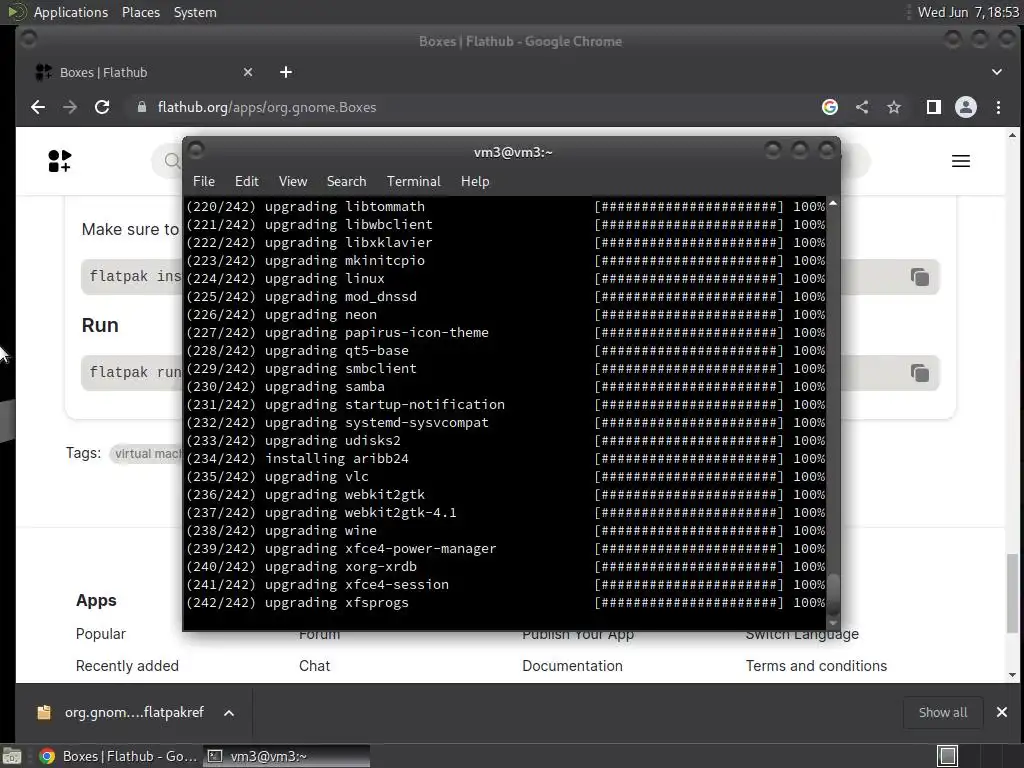The height and width of the screenshot is (768, 1024).
Task: Open Terms and conditions link
Action: [816, 665]
